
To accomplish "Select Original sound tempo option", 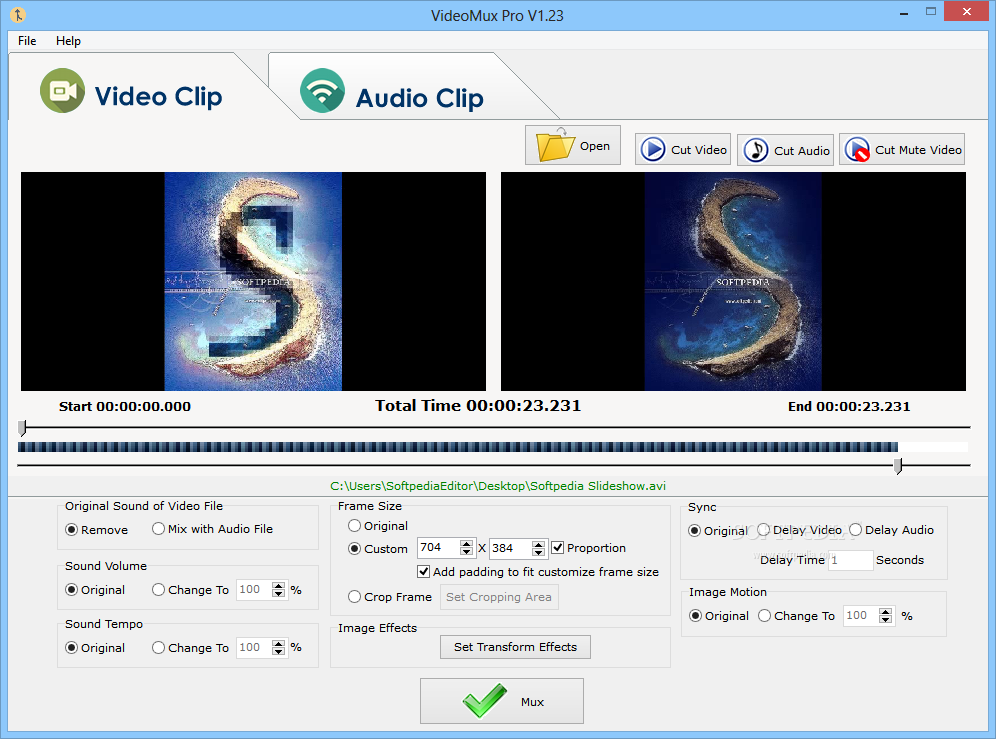I will click(95, 647).
